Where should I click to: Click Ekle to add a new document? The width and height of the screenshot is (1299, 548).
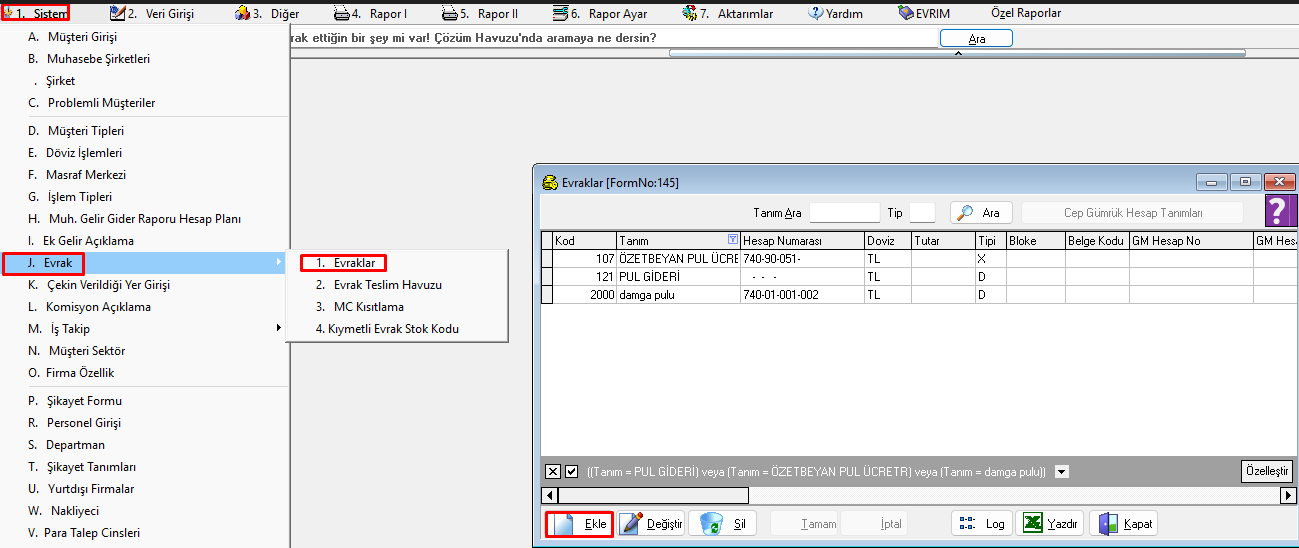click(x=580, y=524)
